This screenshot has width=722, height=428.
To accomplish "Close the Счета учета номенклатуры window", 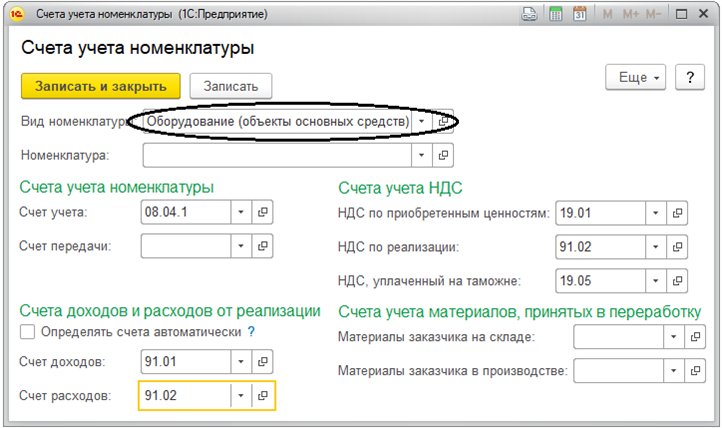I will pyautogui.click(x=703, y=14).
